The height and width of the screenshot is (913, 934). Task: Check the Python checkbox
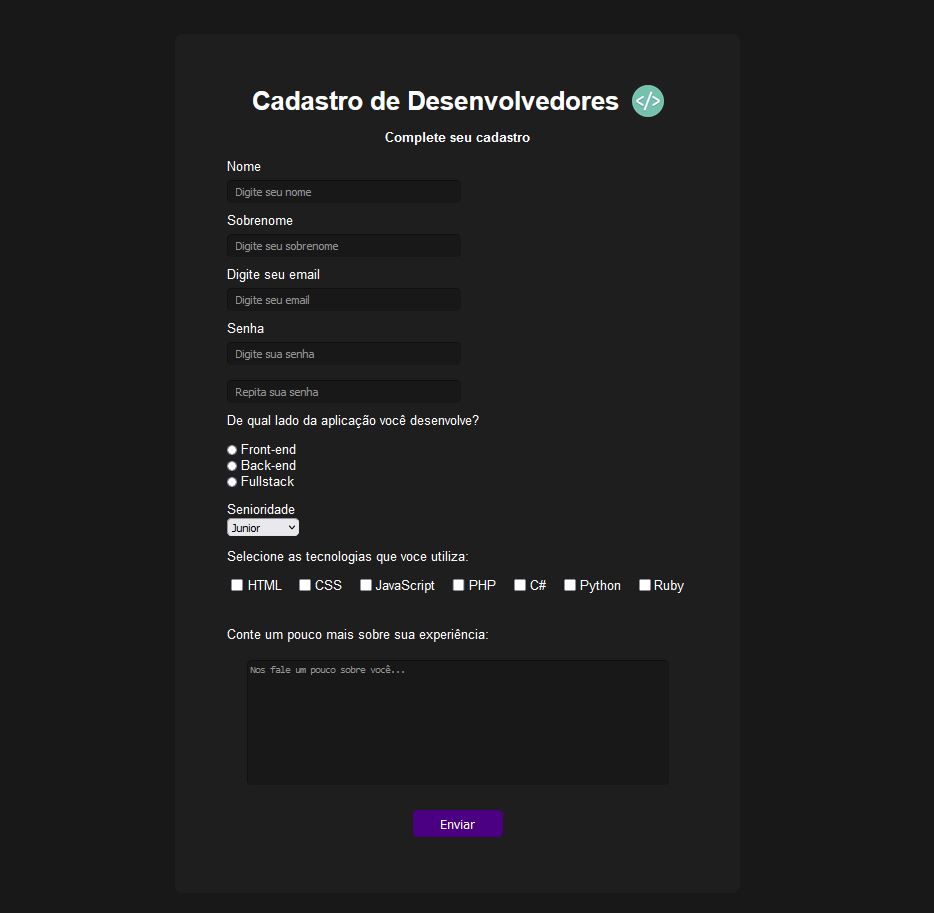pos(569,585)
